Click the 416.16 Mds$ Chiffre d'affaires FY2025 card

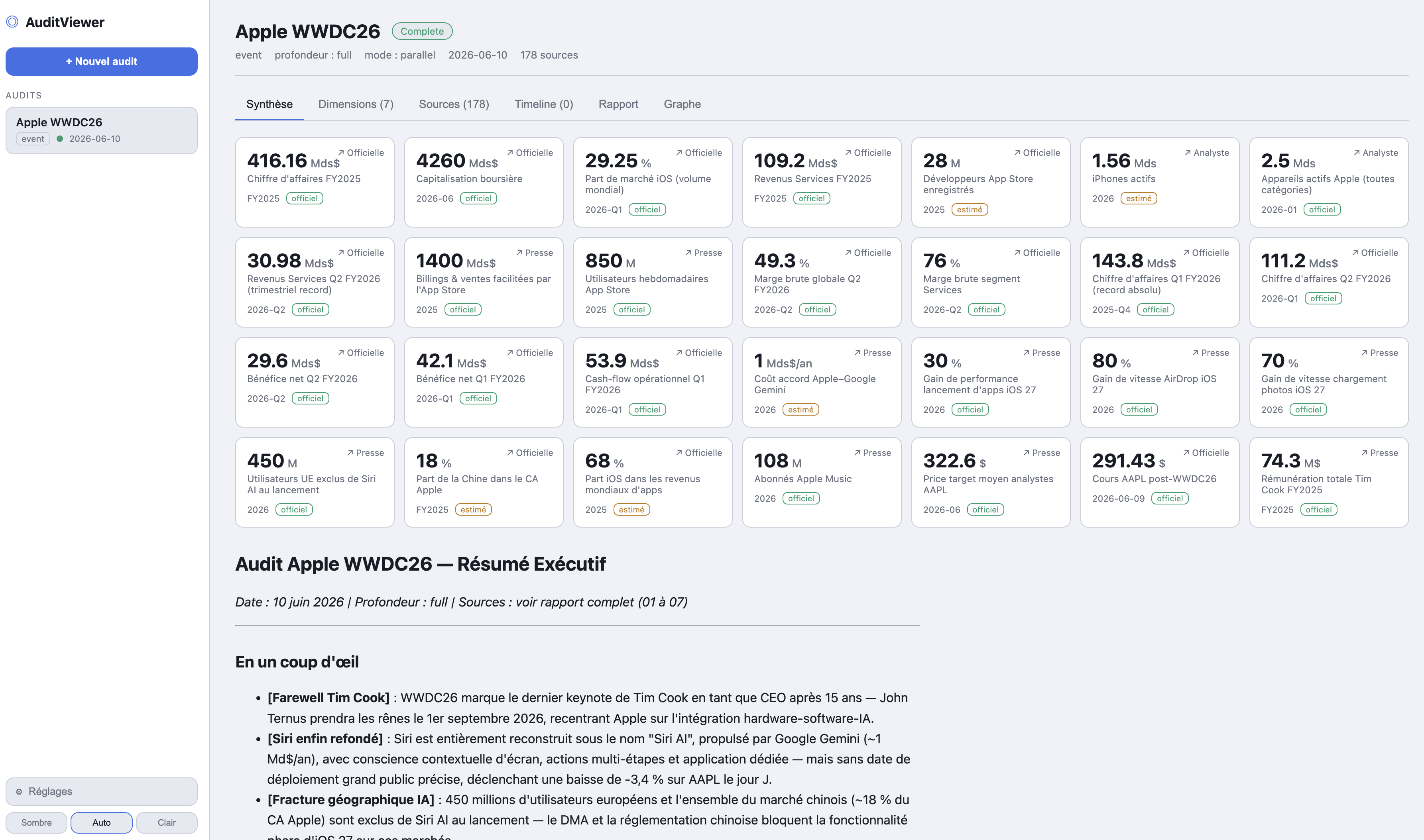[x=315, y=182]
